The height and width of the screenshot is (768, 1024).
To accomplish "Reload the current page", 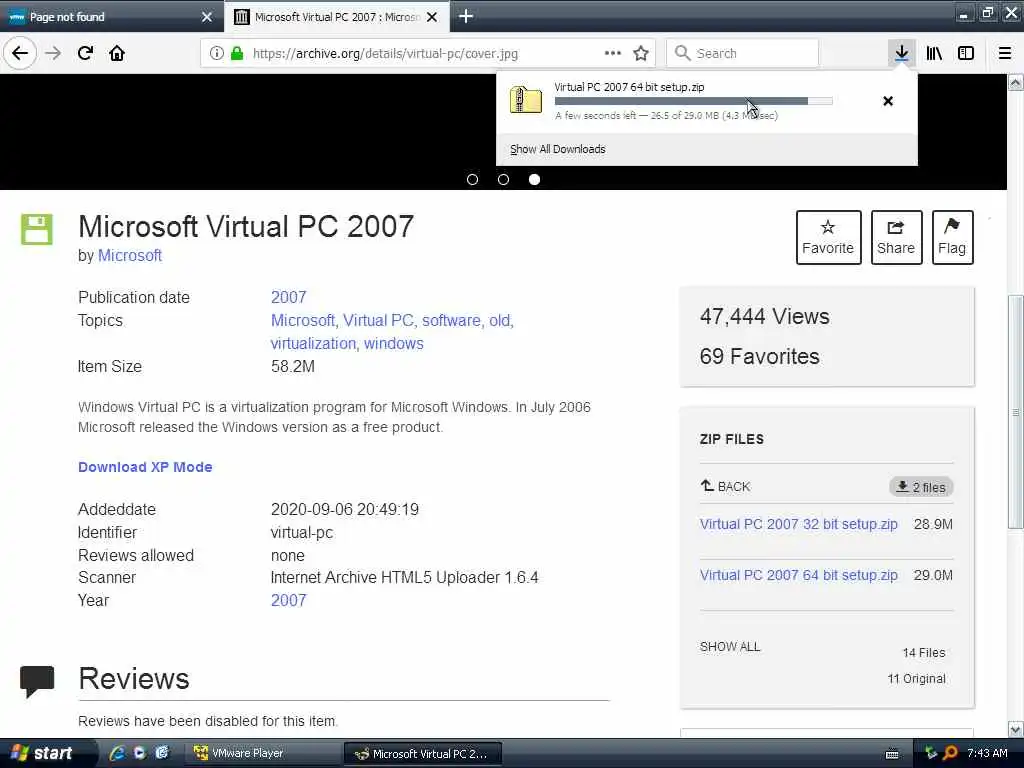I will tap(85, 53).
